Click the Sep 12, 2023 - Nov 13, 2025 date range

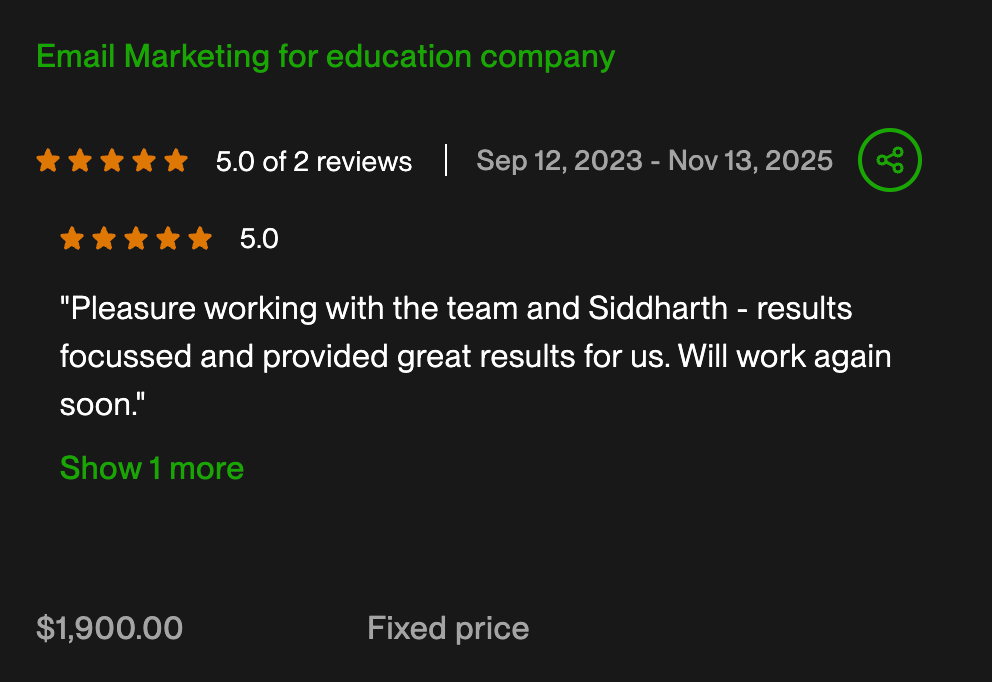[x=654, y=160]
